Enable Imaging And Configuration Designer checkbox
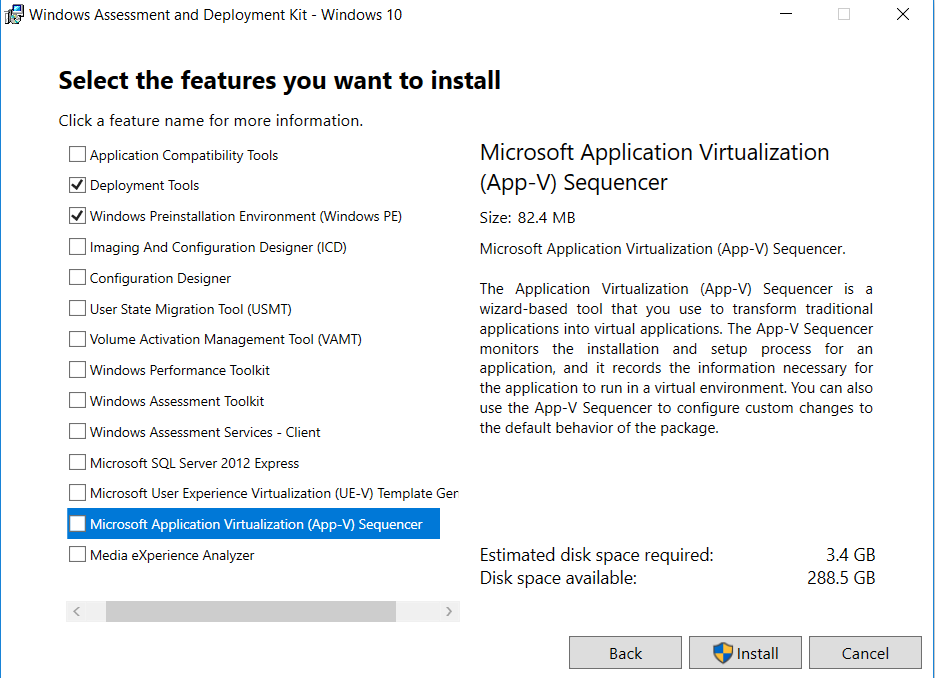The image size is (935, 678). [x=77, y=247]
